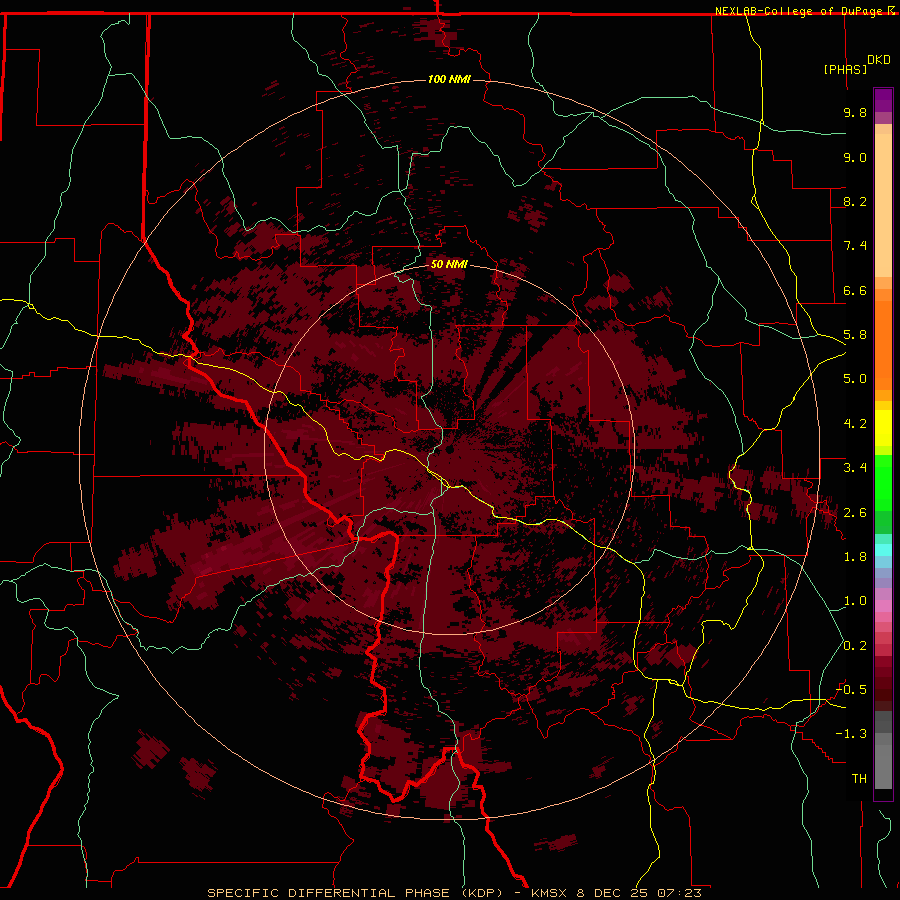Image resolution: width=900 pixels, height=900 pixels.
Task: Click the 50 NMI range ring label
Action: [x=449, y=264]
